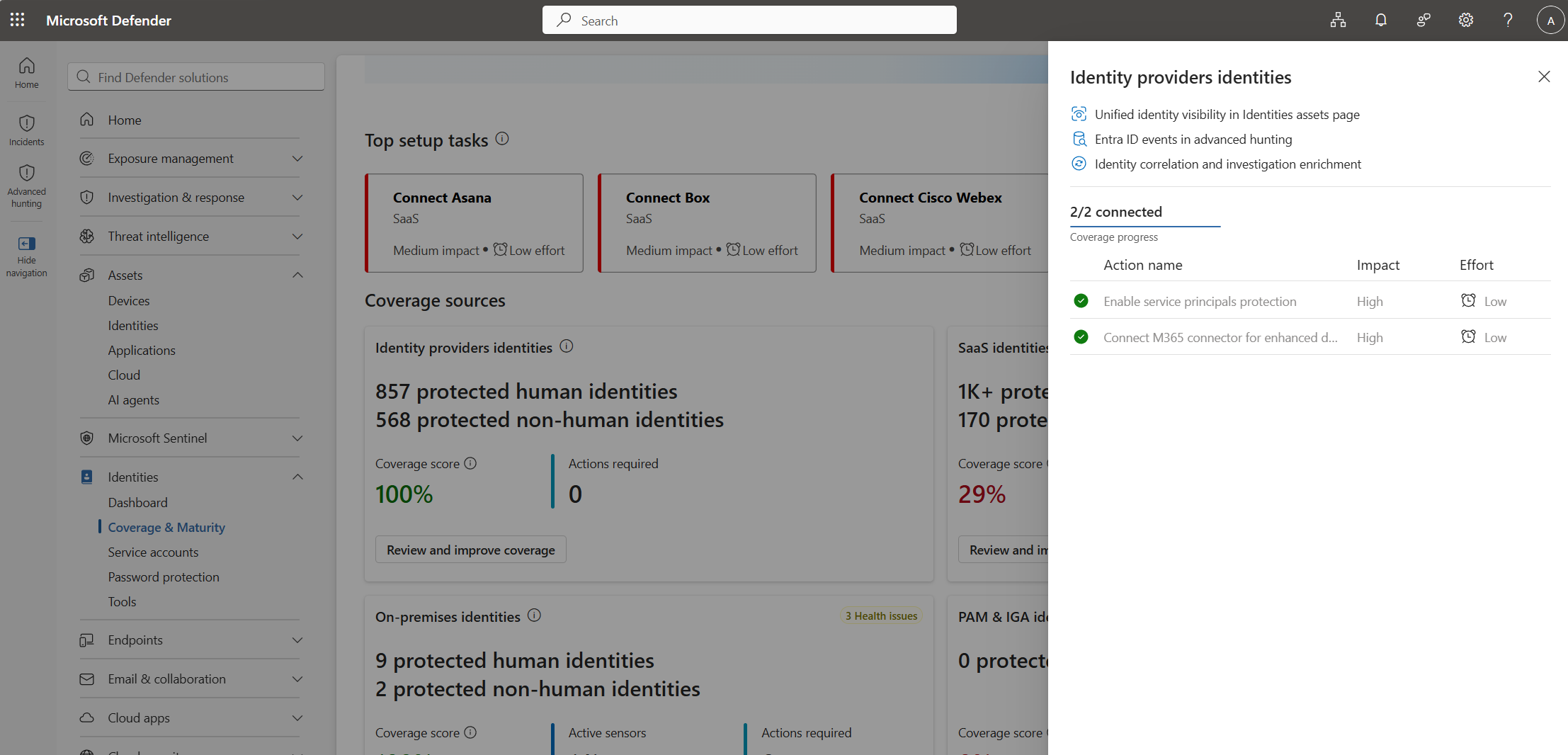This screenshot has height=755, width=1568.
Task: Click Find Defender solutions field
Action: point(196,76)
